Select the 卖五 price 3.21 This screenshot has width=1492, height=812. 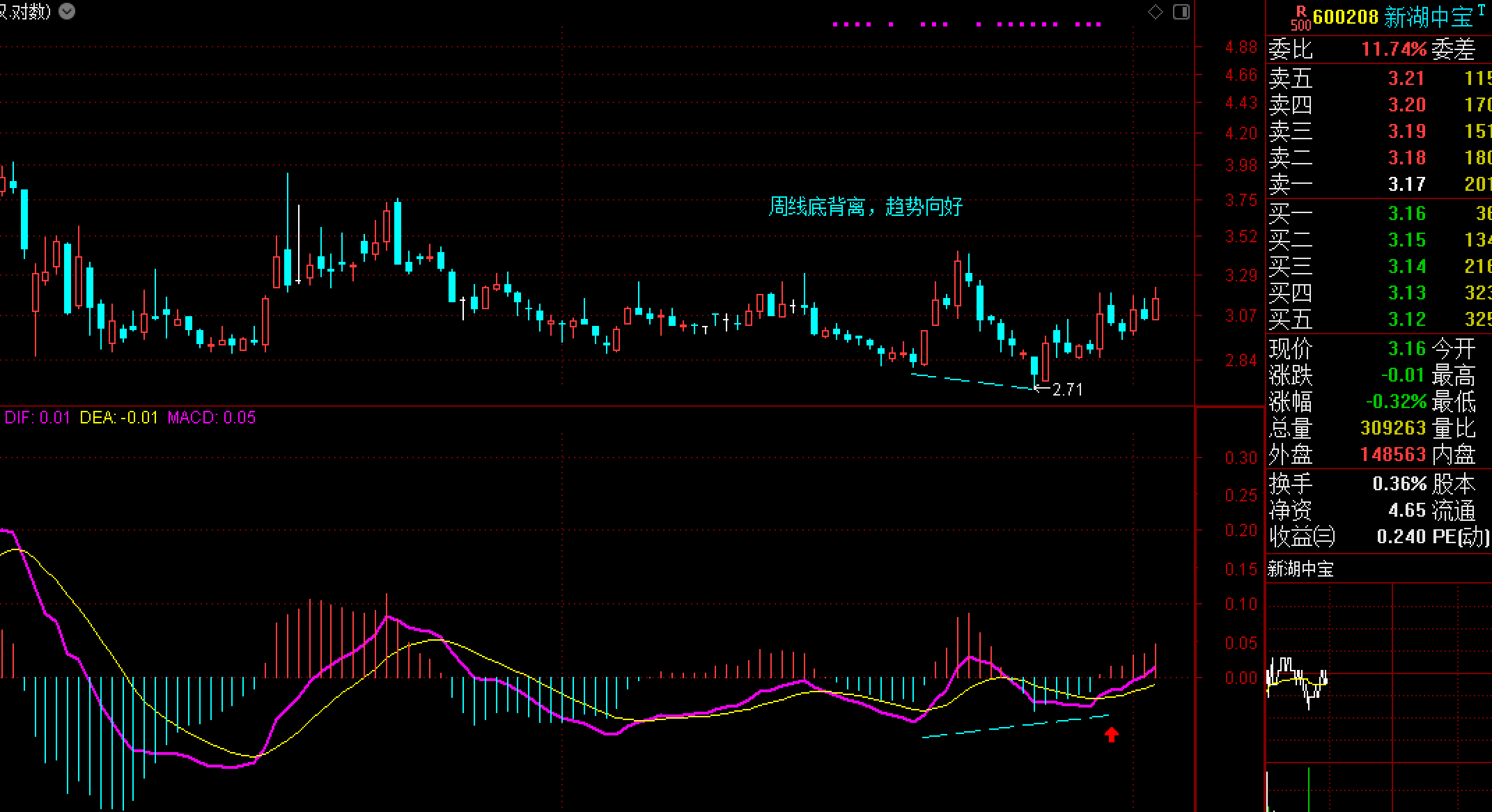coord(1407,79)
